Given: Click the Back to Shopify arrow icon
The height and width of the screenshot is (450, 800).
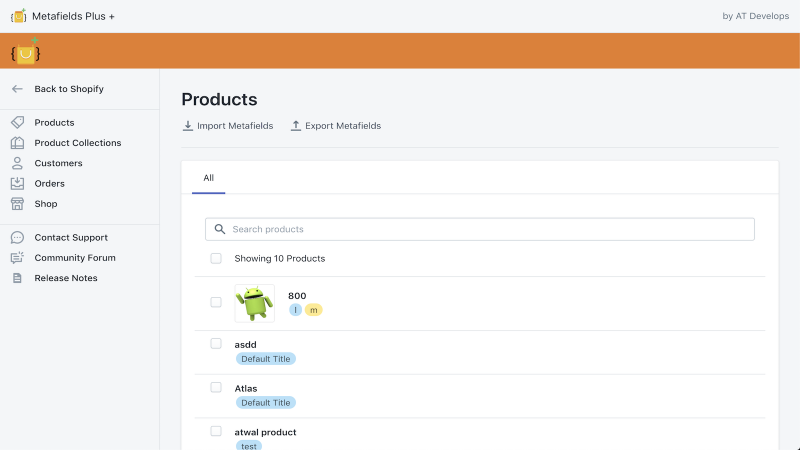Looking at the screenshot, I should click(17, 89).
